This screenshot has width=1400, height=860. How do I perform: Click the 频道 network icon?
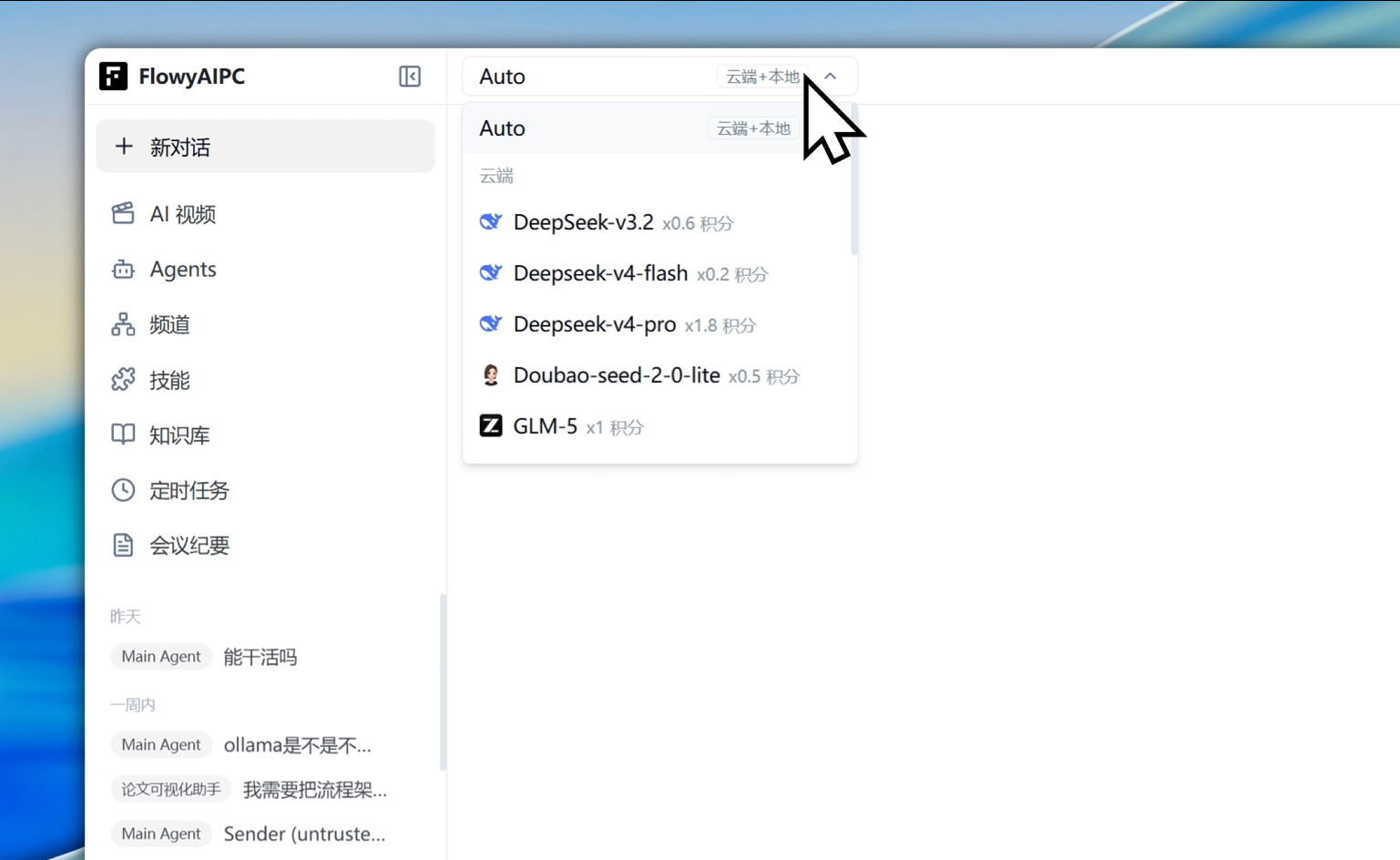(x=123, y=324)
